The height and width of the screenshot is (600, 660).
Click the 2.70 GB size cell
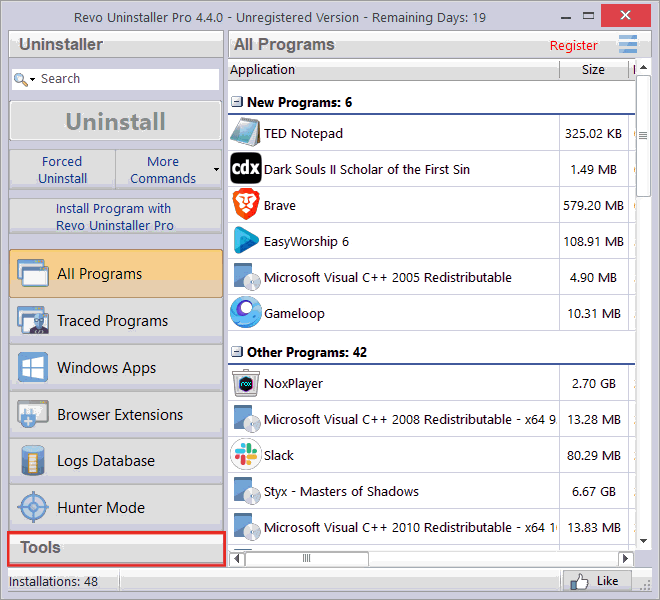coord(593,384)
